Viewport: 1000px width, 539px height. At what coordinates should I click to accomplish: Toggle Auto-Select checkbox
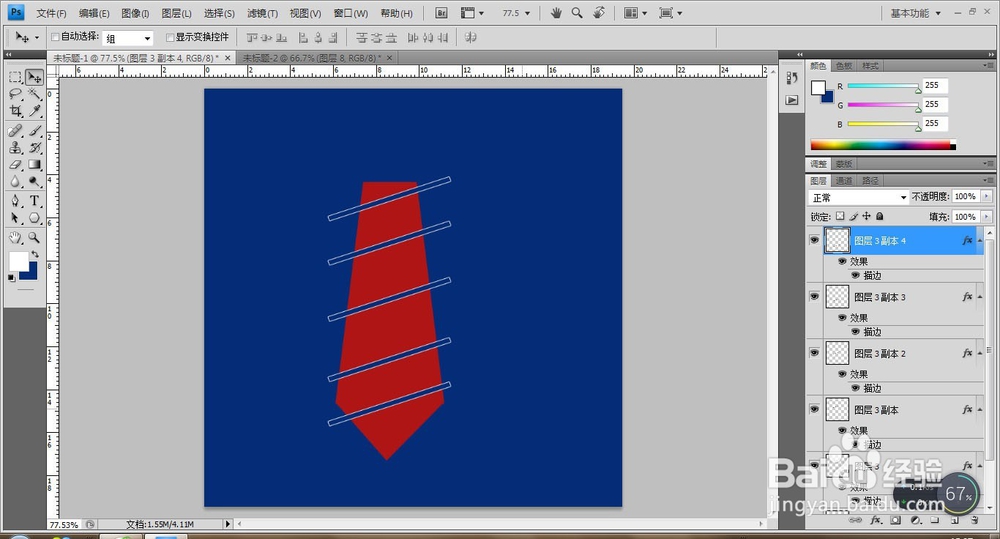[55, 37]
